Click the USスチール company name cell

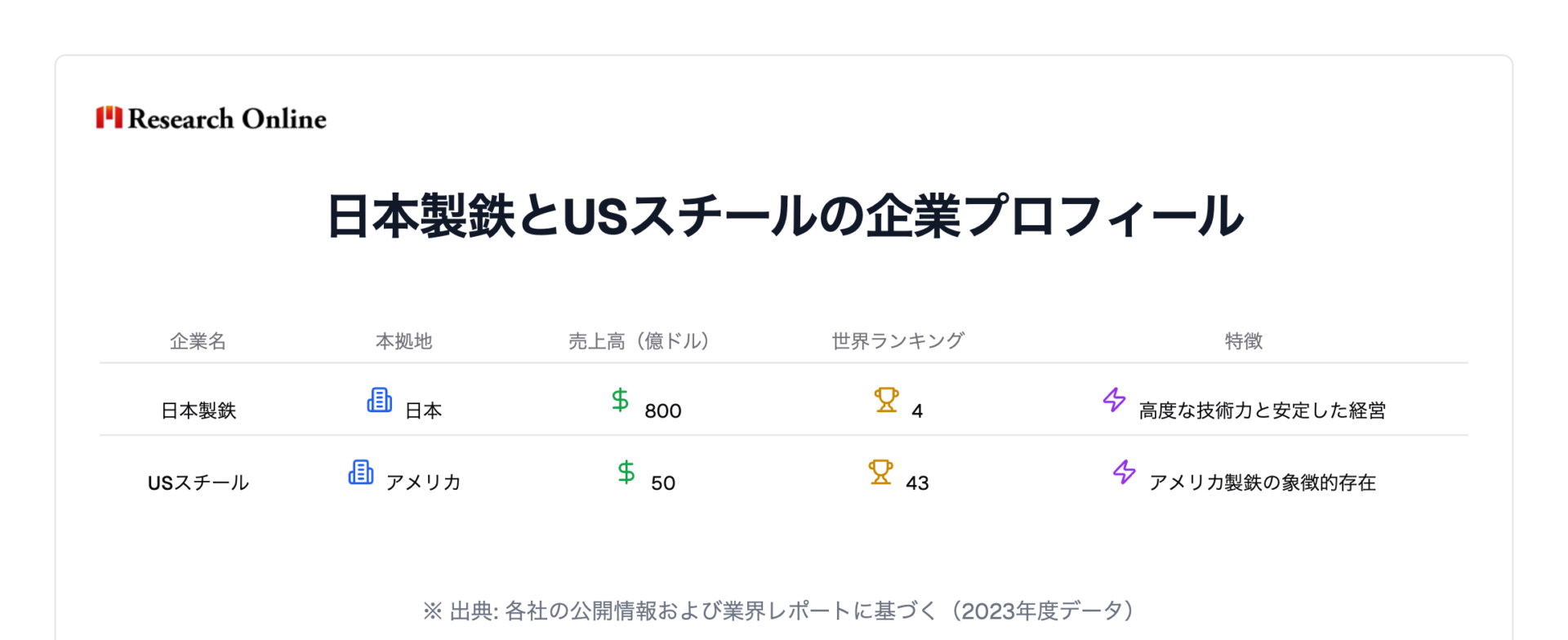coord(198,482)
